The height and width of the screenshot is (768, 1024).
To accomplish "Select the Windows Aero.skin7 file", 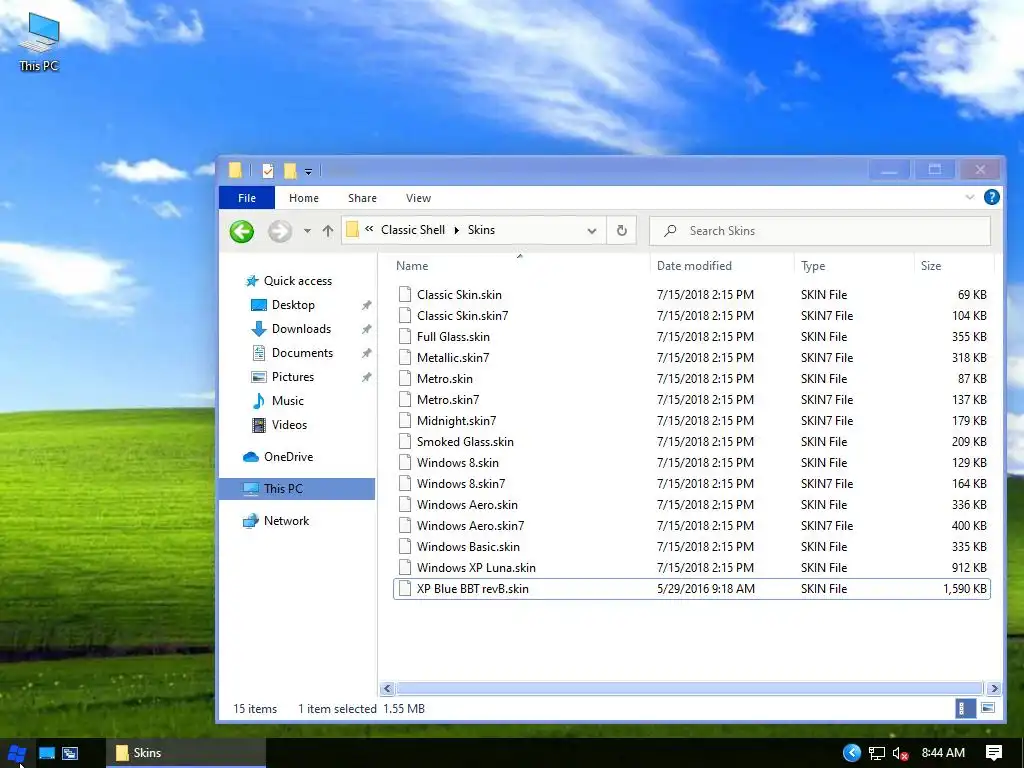I will click(x=692, y=526).
